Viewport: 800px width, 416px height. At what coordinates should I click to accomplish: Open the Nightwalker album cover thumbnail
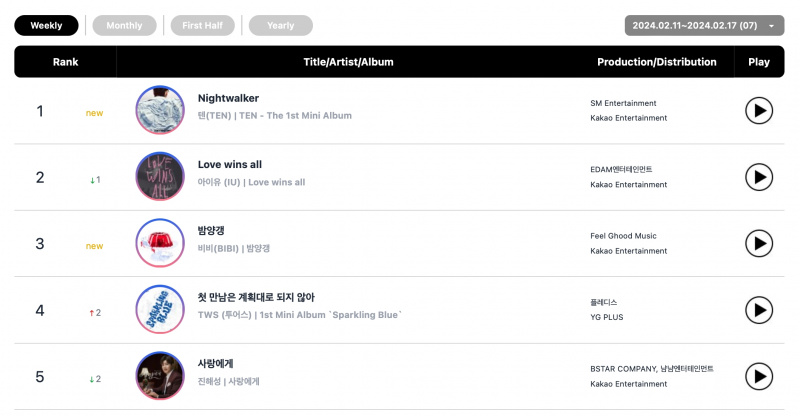click(160, 110)
